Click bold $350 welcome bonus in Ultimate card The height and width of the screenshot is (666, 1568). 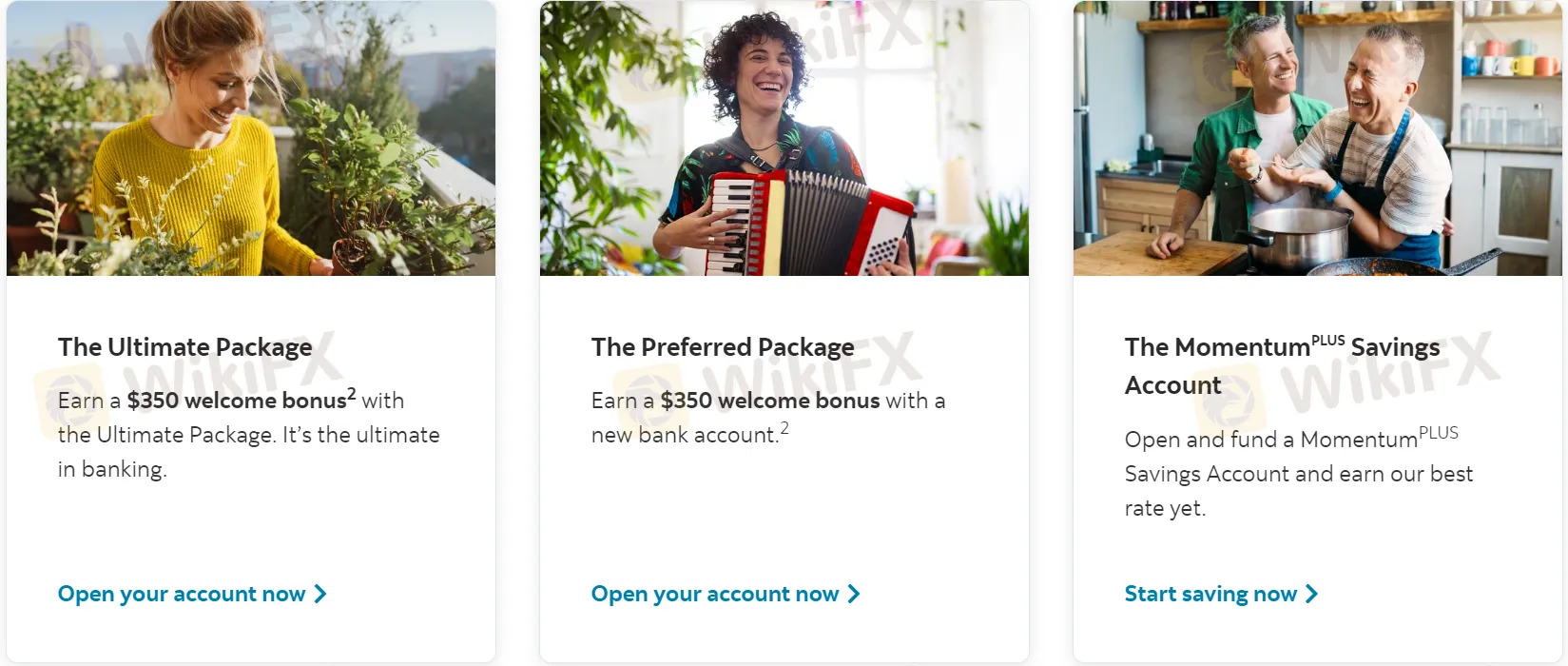237,401
